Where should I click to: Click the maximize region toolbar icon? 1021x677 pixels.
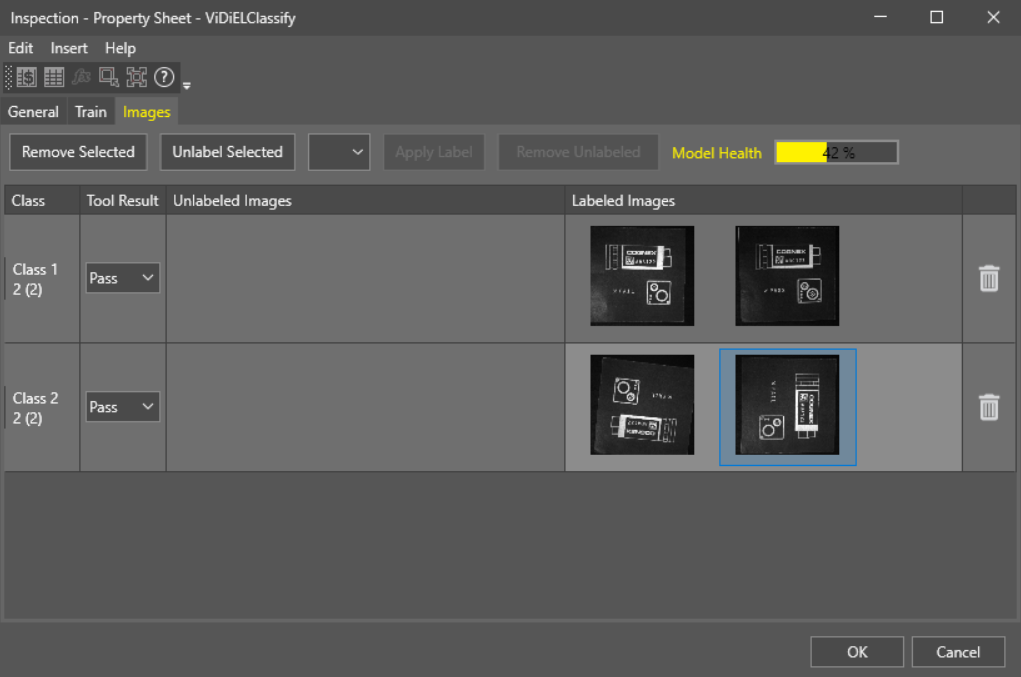click(x=136, y=77)
